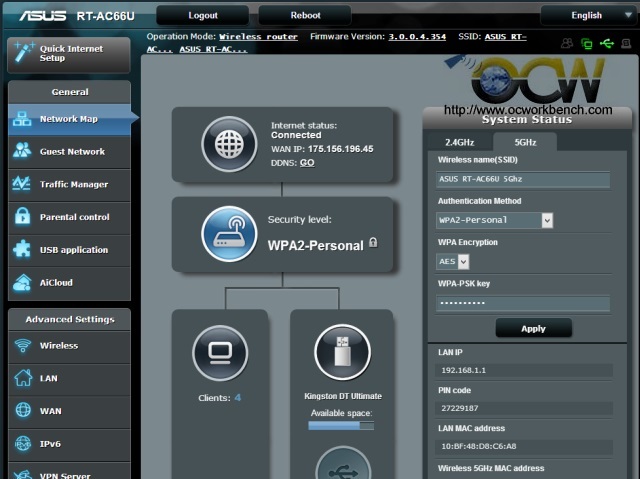Viewport: 640px width, 479px height.
Task: Switch to the 2.4GHz tab
Action: [460, 142]
